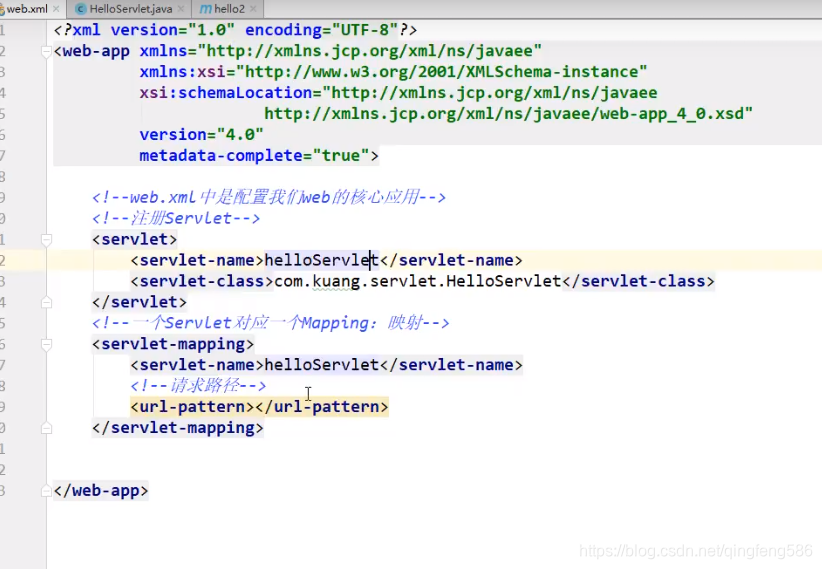The height and width of the screenshot is (569, 822).
Task: Close the web.xml tab
Action: pyautogui.click(x=56, y=9)
